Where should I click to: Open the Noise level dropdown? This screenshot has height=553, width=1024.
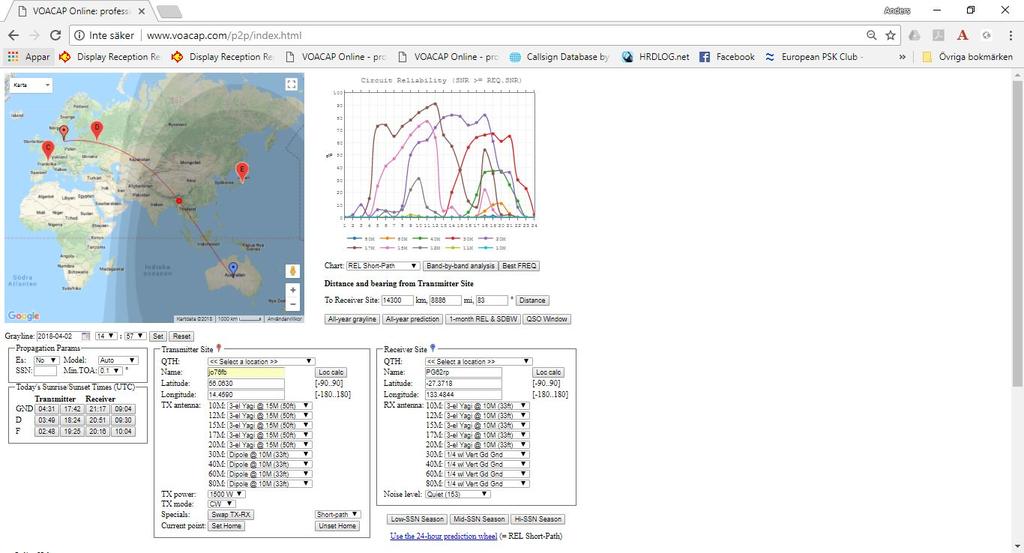click(457, 494)
